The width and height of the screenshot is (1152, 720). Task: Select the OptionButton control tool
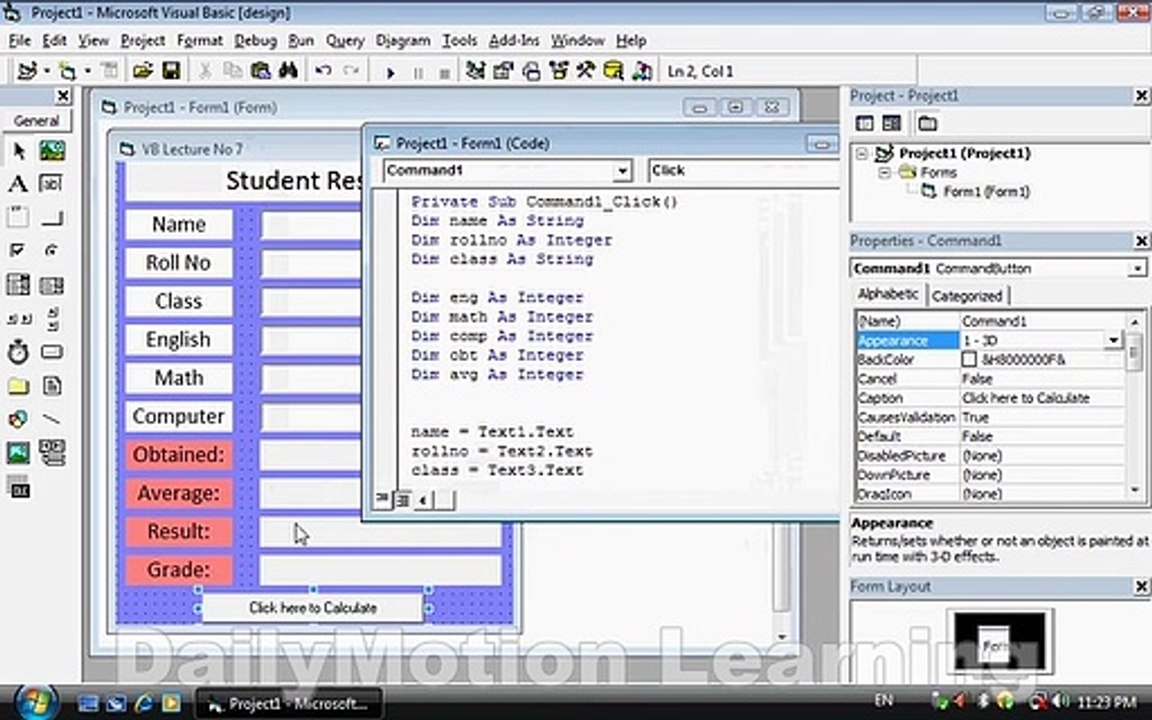coord(51,251)
